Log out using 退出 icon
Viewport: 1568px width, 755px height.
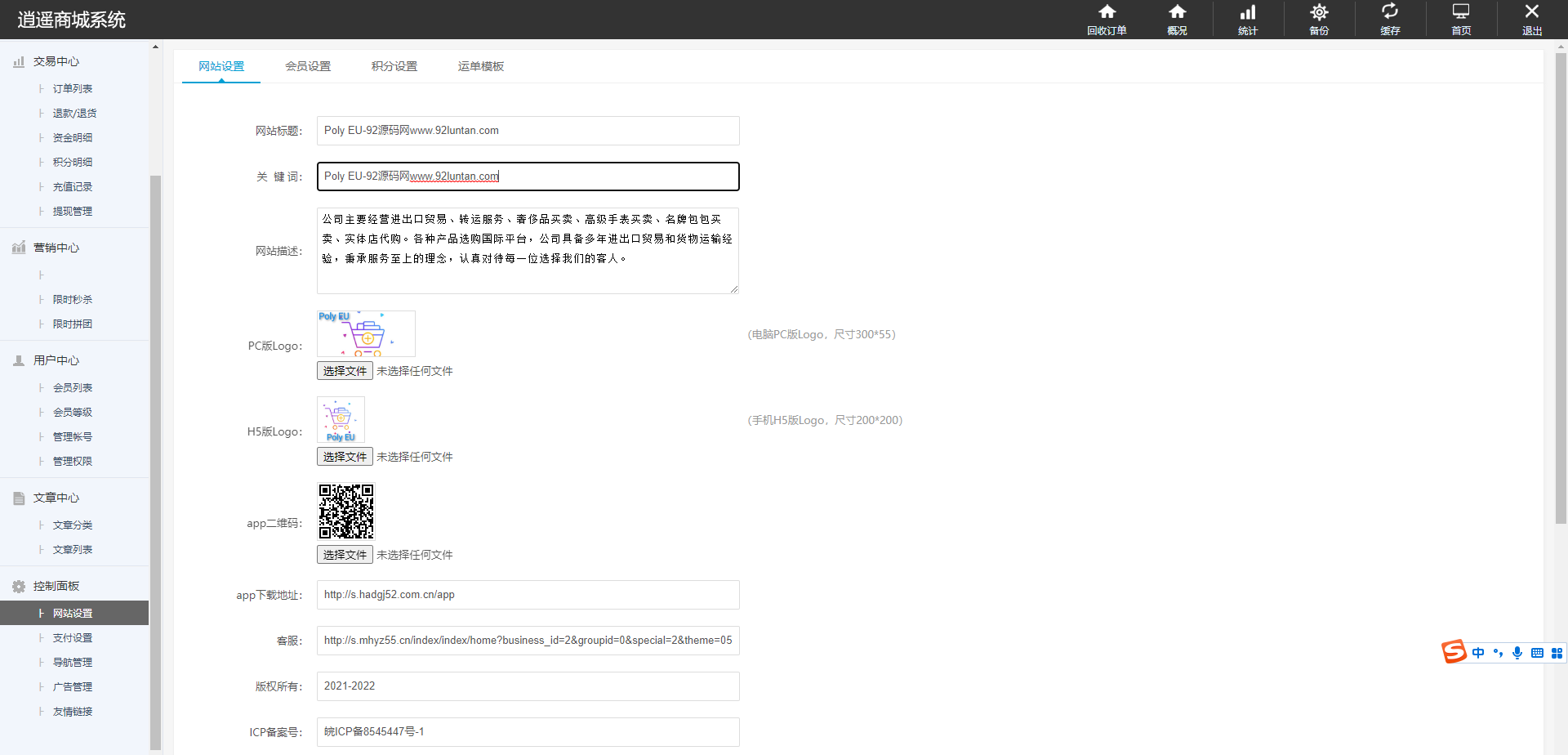(x=1532, y=20)
